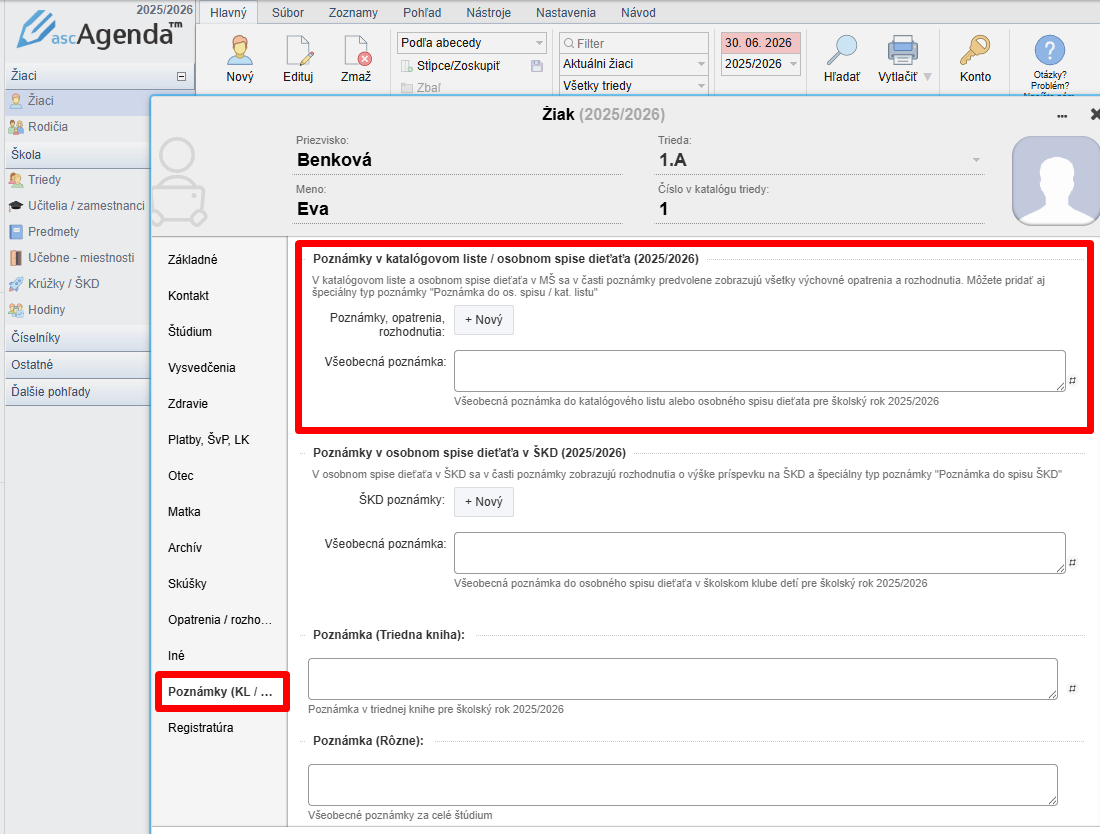Click the save disk icon beside Stĺpce/Zoskupiť
Viewport: 1100px width, 834px height.
pos(537,66)
